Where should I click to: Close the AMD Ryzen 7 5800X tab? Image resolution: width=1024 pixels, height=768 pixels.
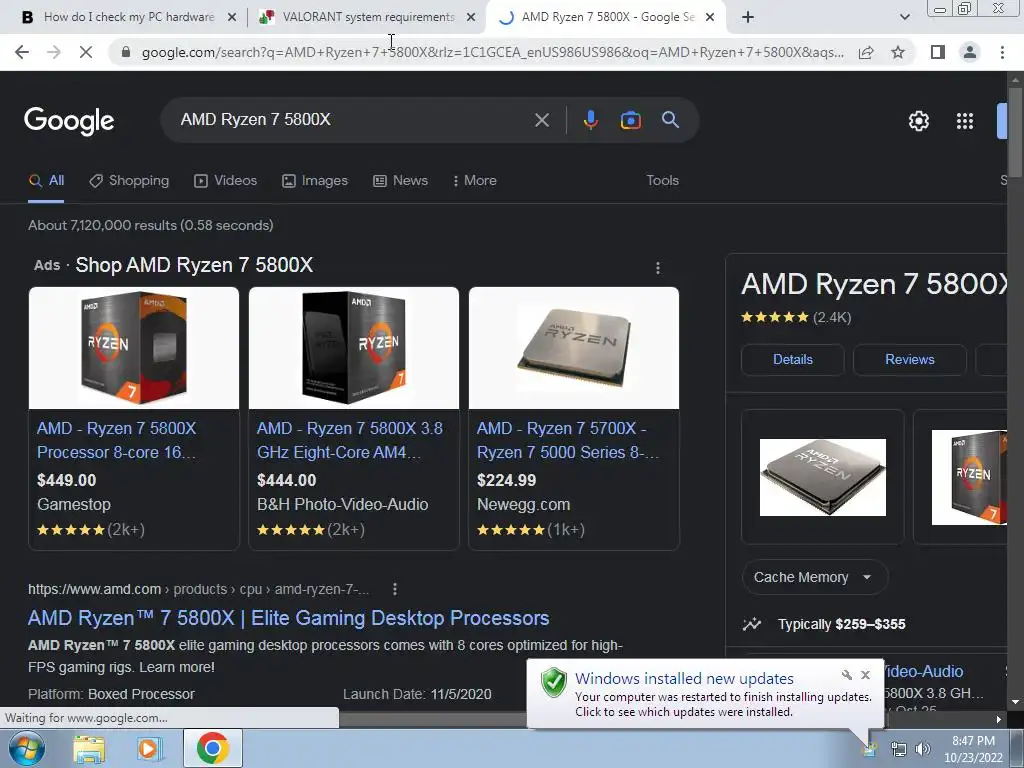[710, 17]
